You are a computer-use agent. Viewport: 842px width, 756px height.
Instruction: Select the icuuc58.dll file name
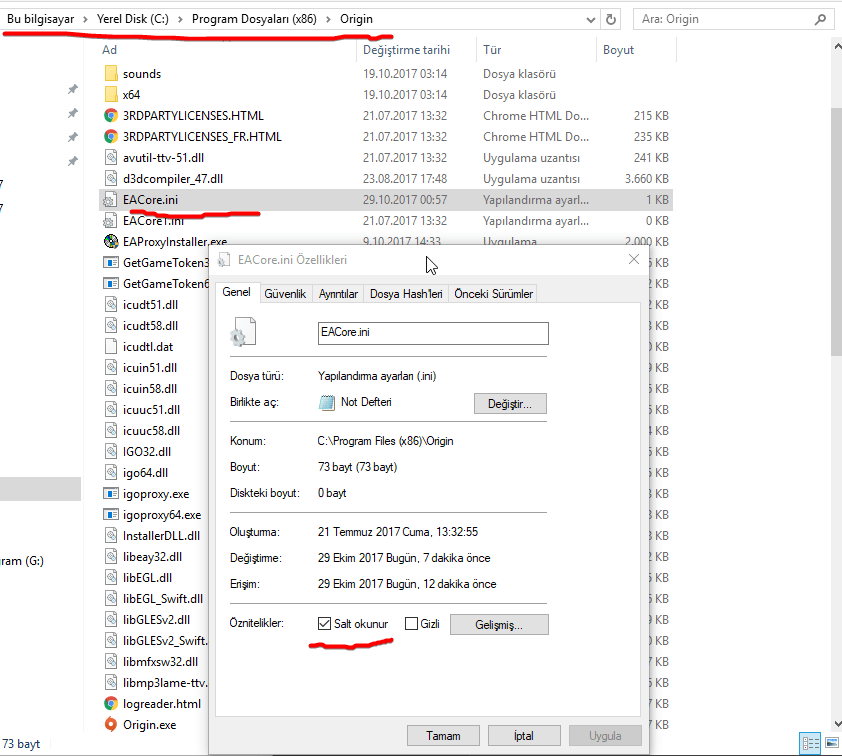tap(151, 431)
